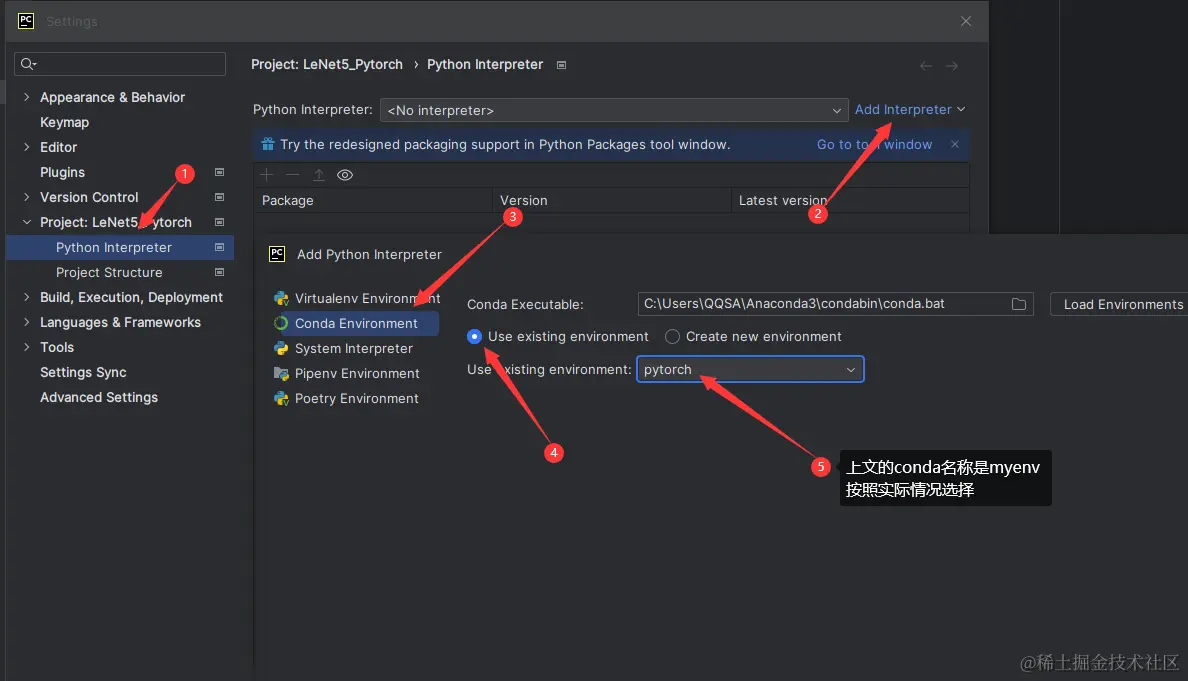Click the PyCharm logo in Settings title bar
Viewport: 1188px width, 681px height.
26,20
